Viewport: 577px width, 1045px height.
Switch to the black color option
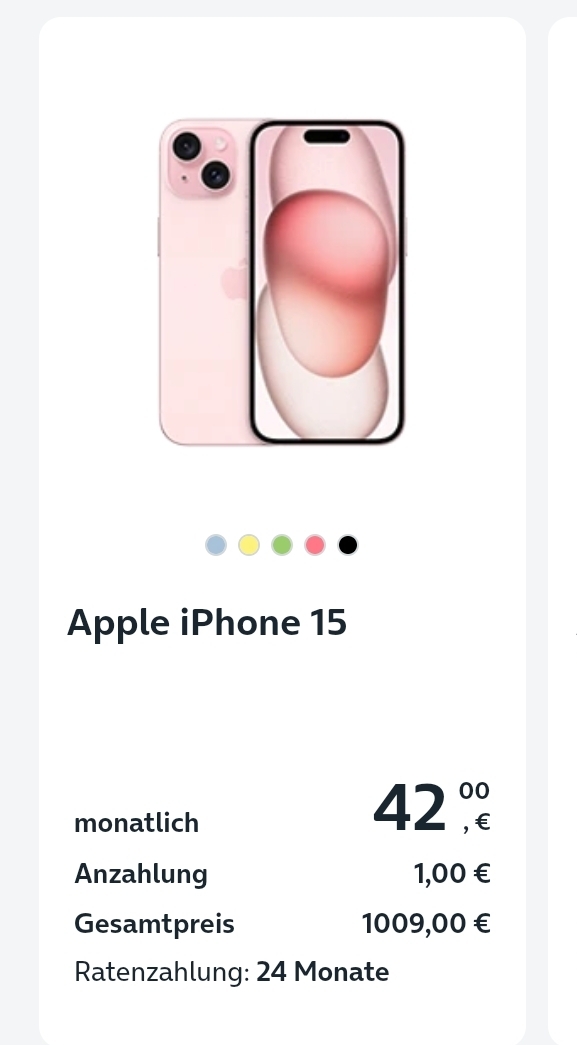(x=348, y=545)
